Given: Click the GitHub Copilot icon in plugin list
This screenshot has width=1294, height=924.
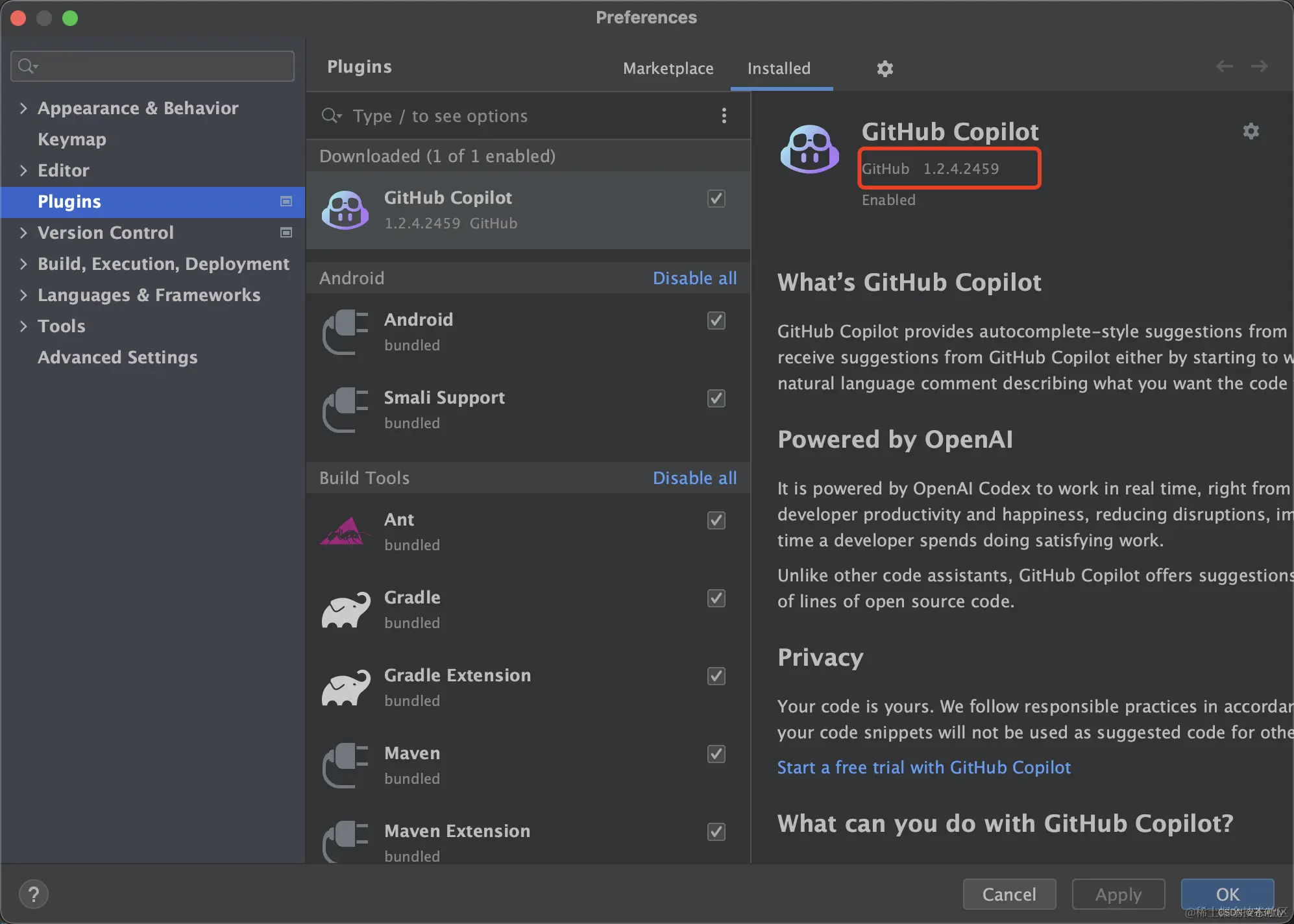Looking at the screenshot, I should click(345, 210).
